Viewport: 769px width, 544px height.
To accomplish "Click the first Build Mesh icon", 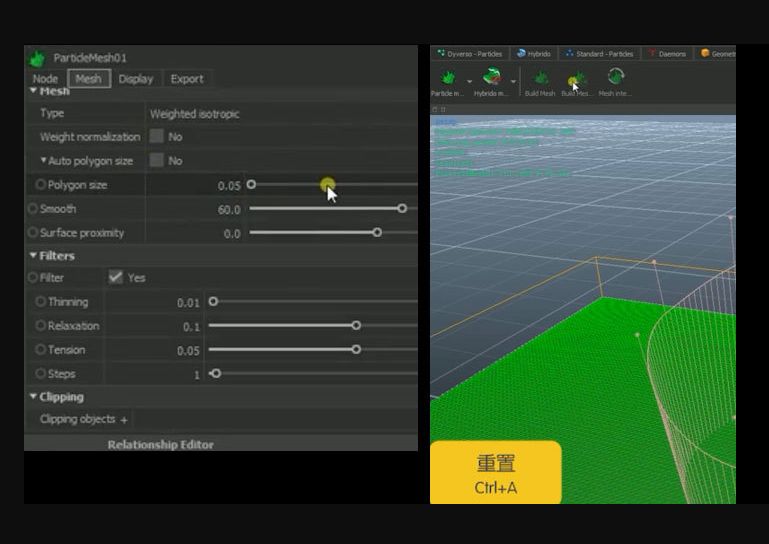I will pyautogui.click(x=540, y=78).
